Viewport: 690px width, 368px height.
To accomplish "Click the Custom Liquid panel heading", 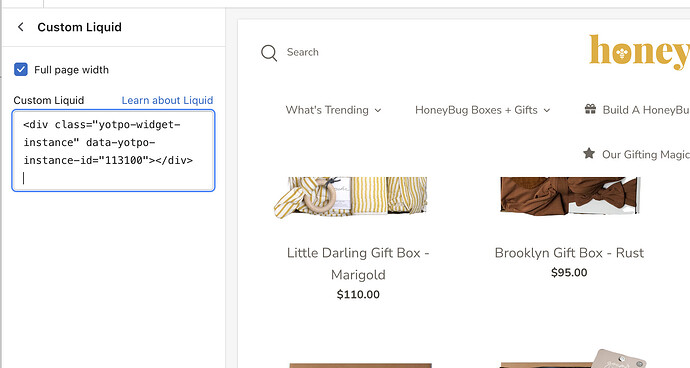I will 79,27.
